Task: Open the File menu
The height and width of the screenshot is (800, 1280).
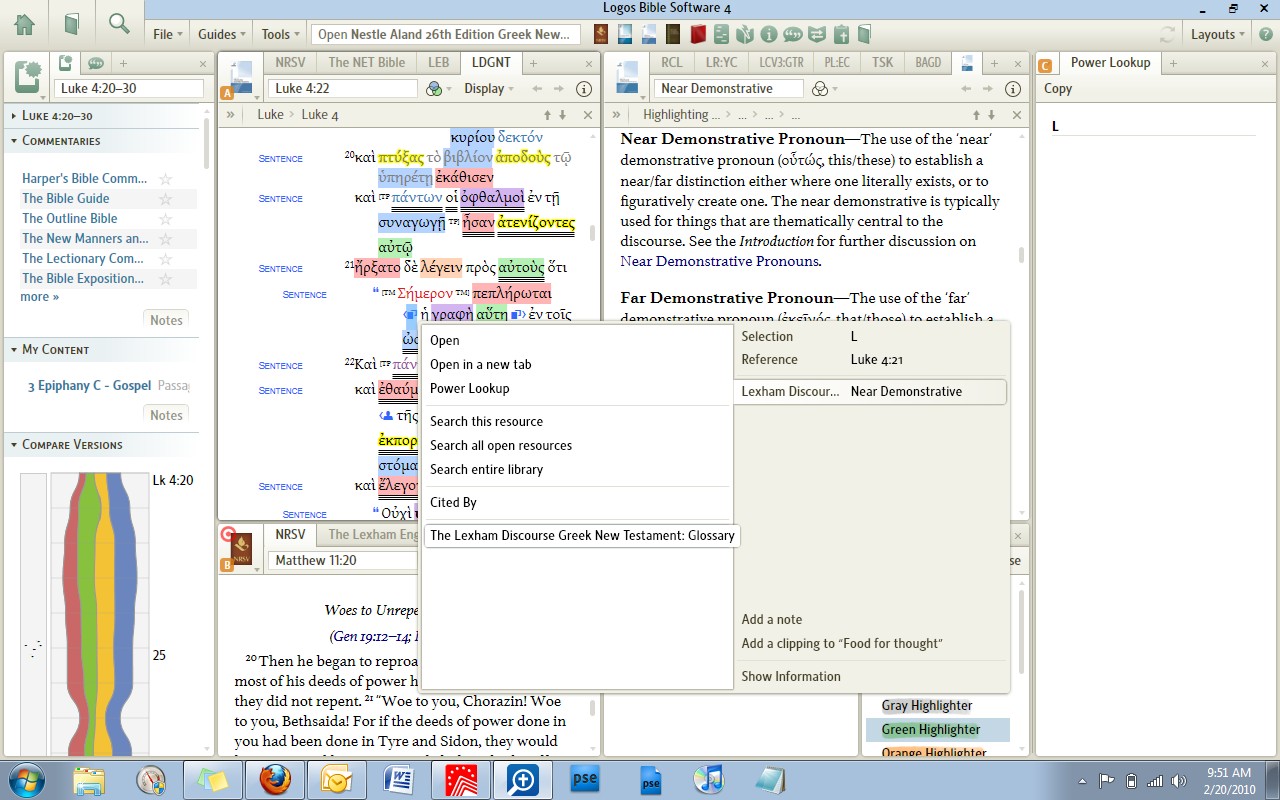Action: coord(168,34)
